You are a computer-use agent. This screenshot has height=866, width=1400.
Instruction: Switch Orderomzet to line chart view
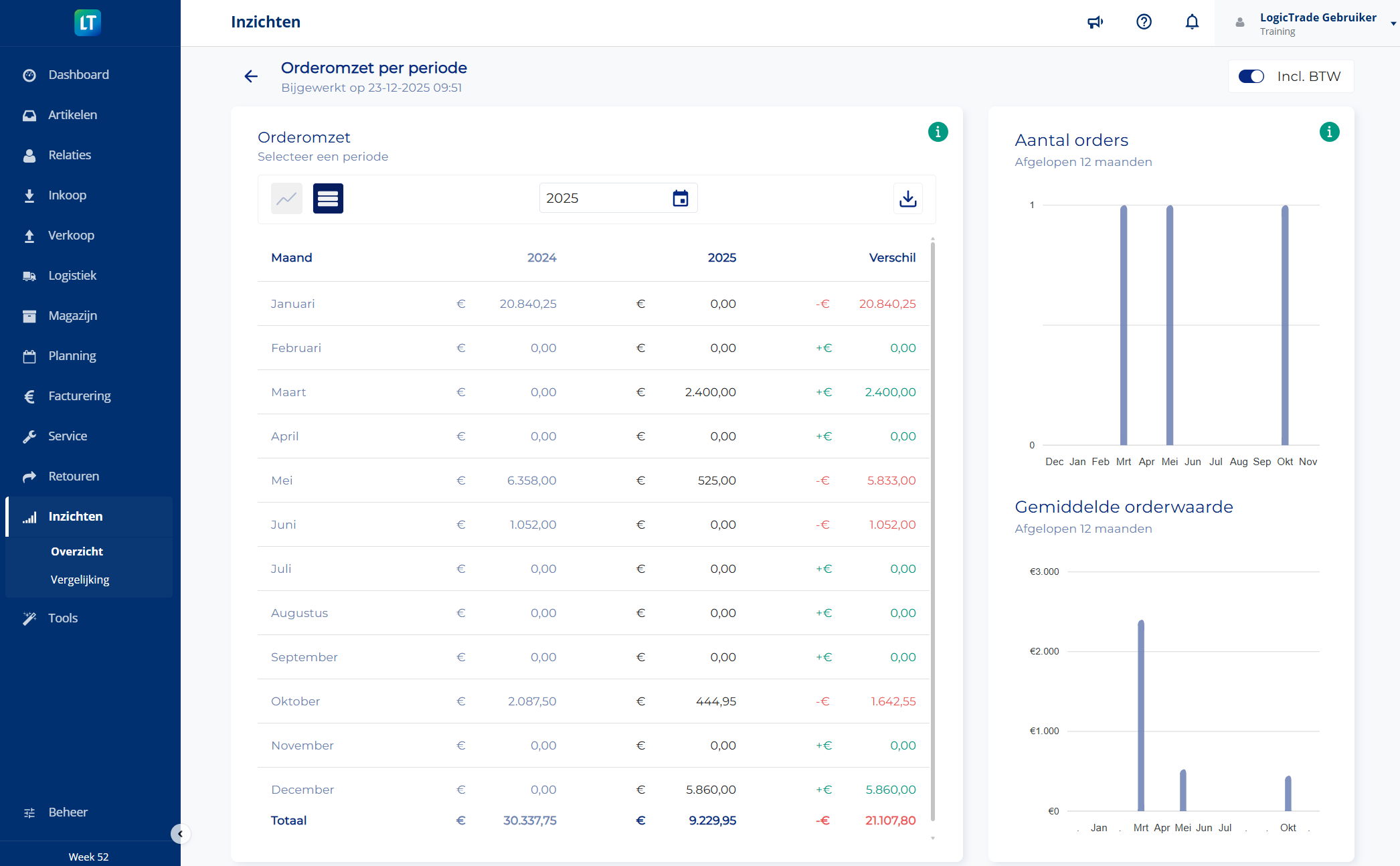(286, 198)
